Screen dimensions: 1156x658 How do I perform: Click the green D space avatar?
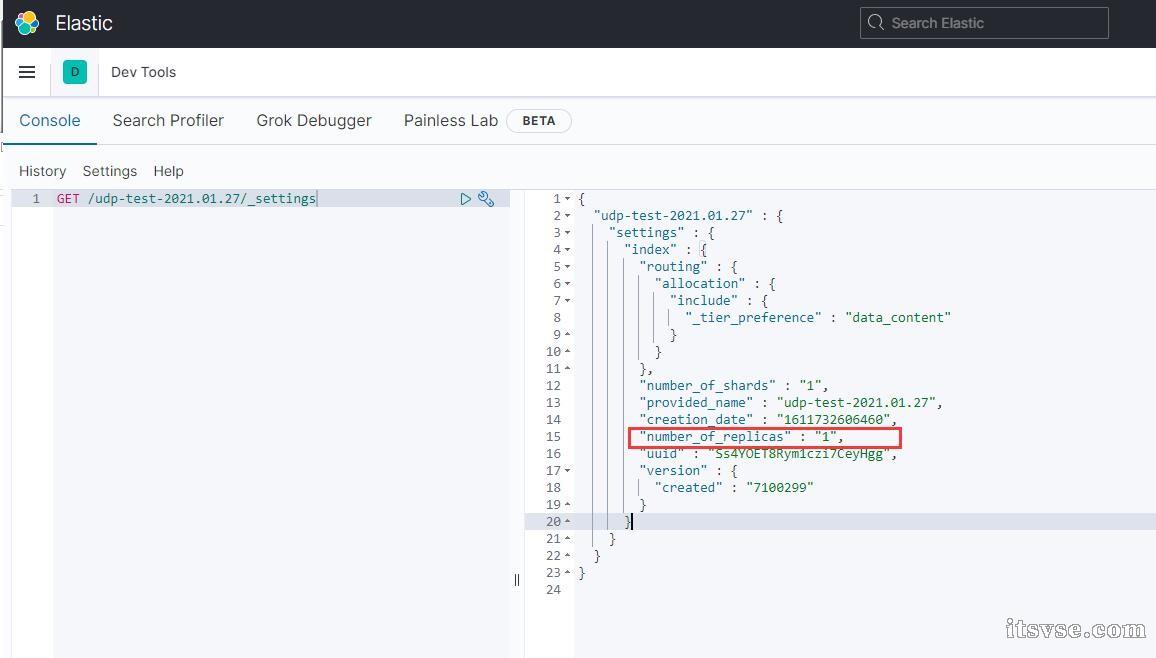(75, 72)
